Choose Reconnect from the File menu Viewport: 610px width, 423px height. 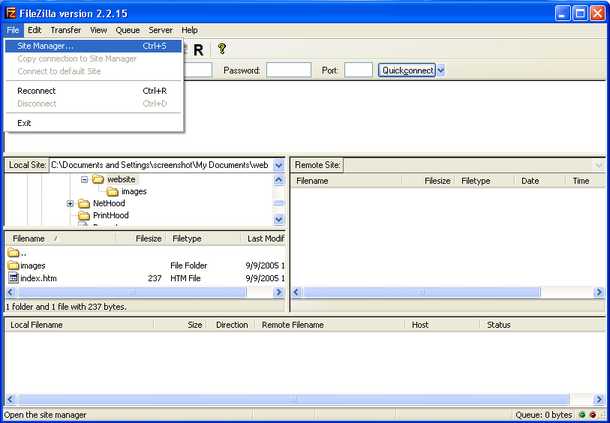pyautogui.click(x=93, y=91)
